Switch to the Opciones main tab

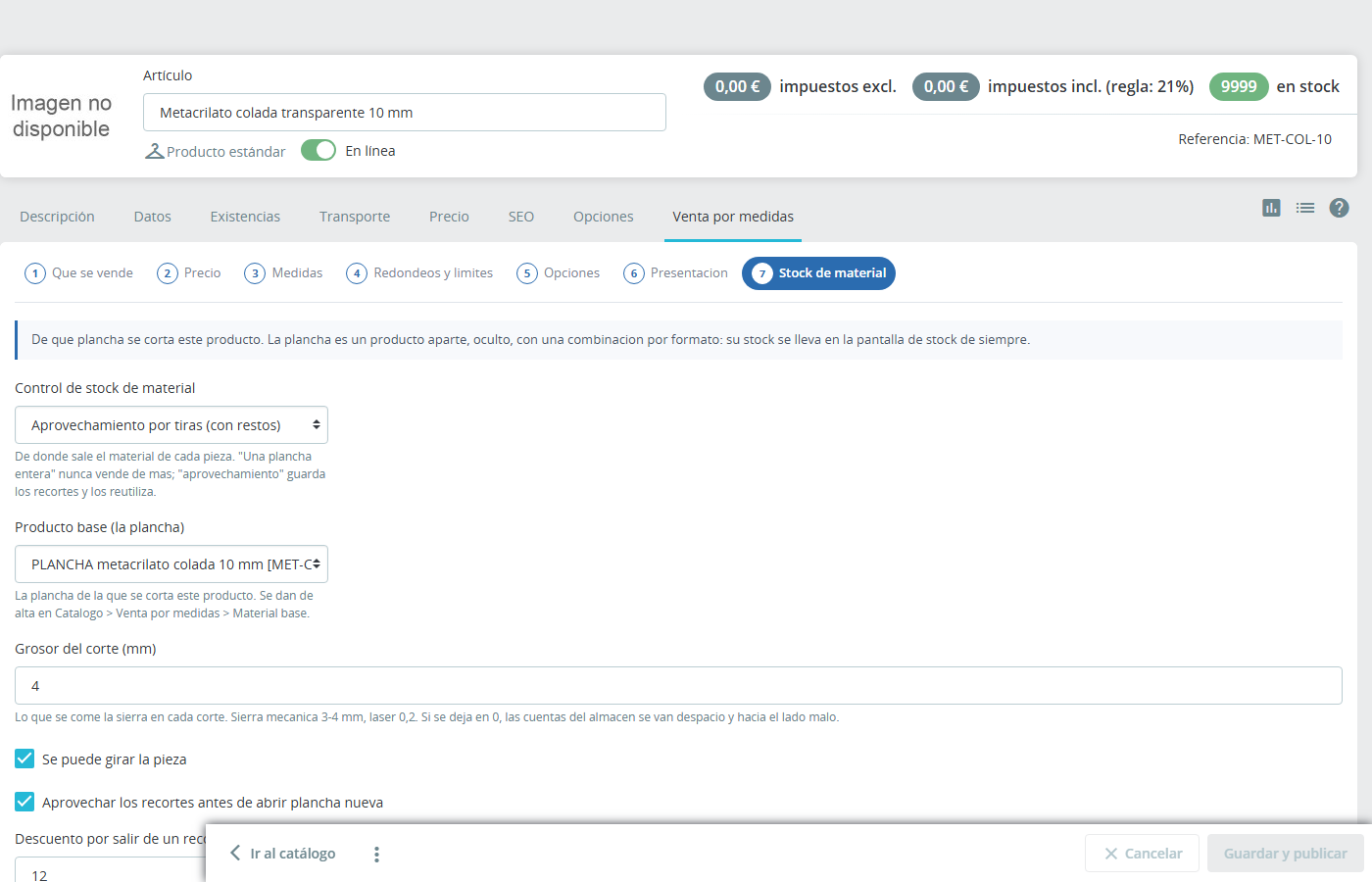click(604, 217)
